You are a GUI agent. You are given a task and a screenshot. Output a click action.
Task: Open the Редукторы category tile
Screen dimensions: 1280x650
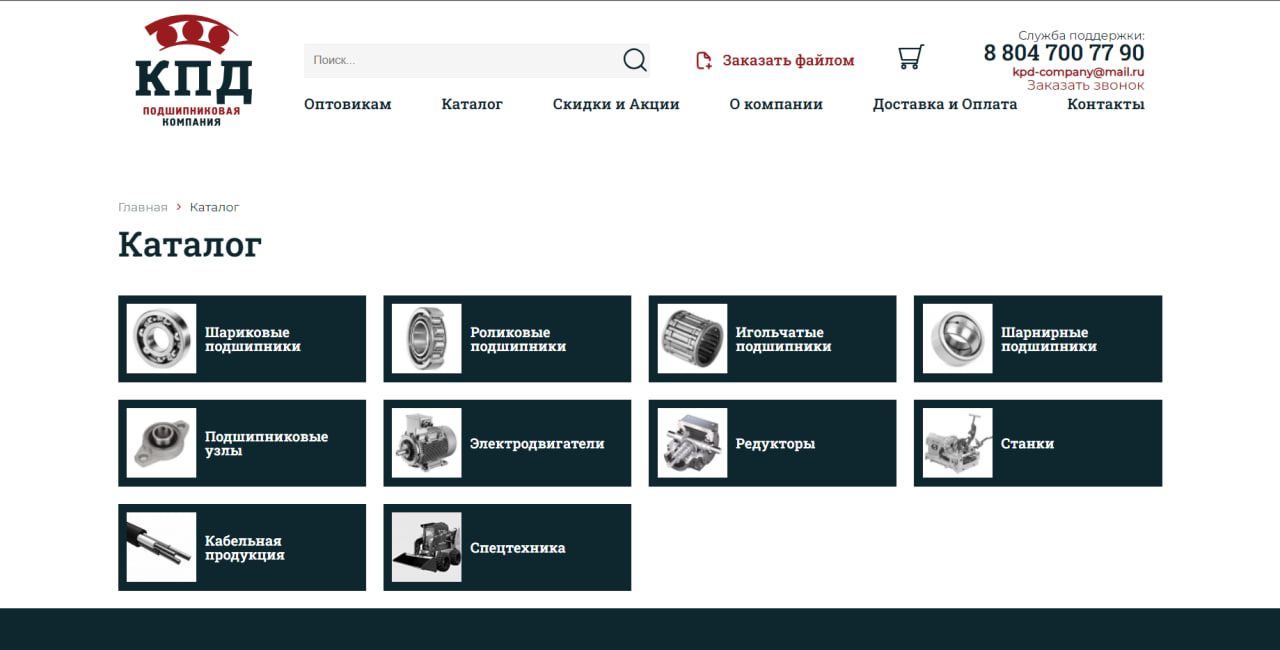[x=773, y=443]
